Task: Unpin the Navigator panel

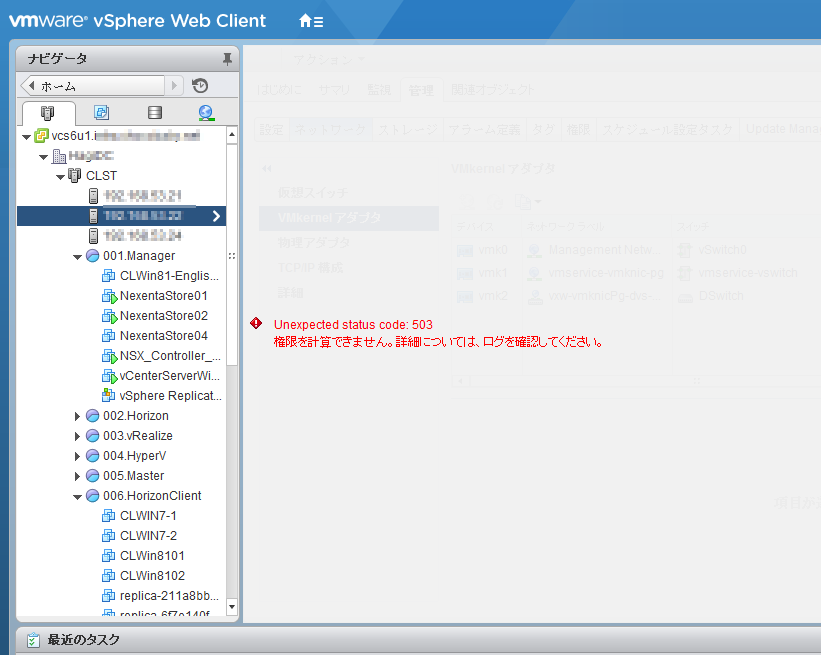Action: point(227,58)
